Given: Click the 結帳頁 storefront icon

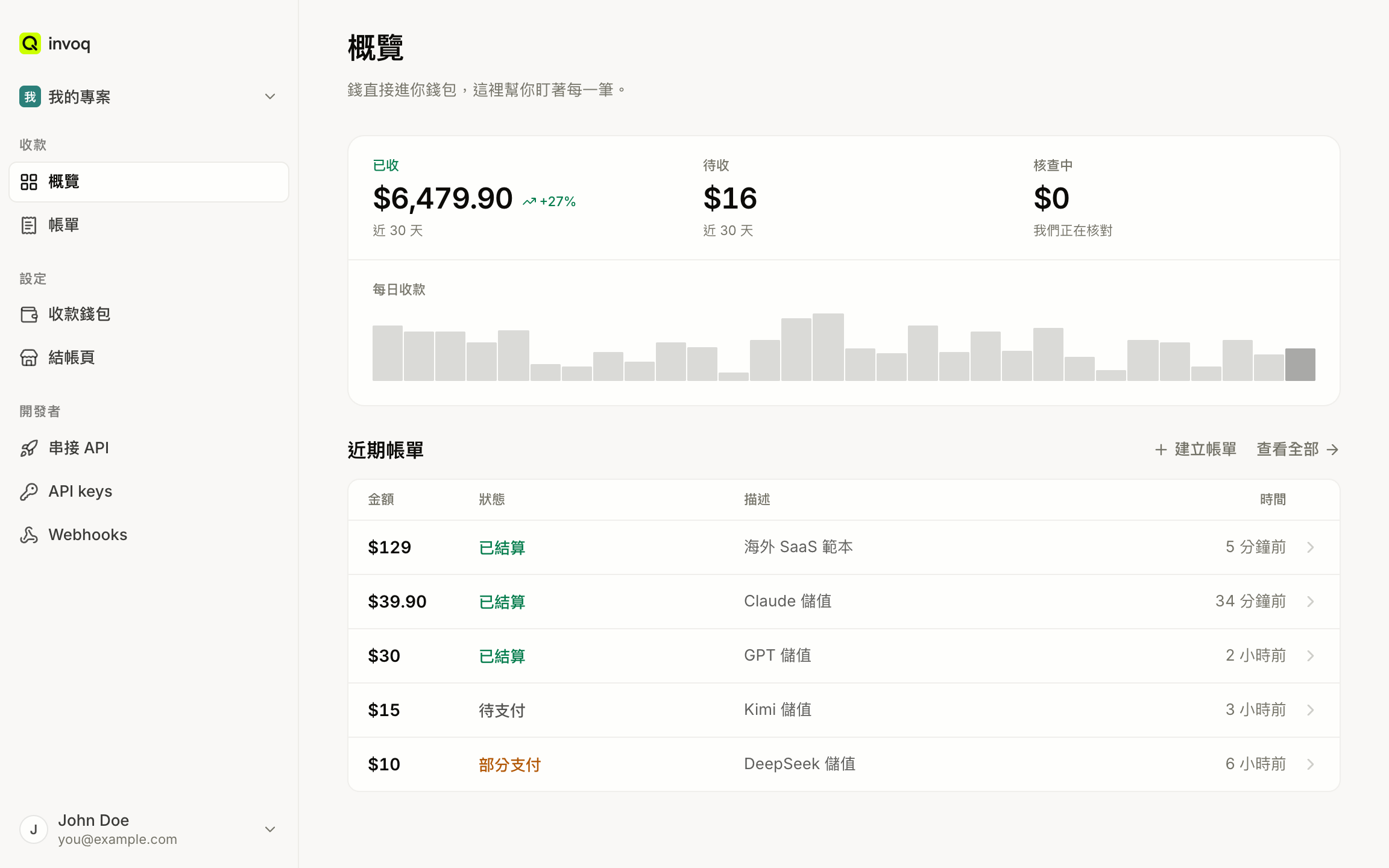Looking at the screenshot, I should 29,357.
